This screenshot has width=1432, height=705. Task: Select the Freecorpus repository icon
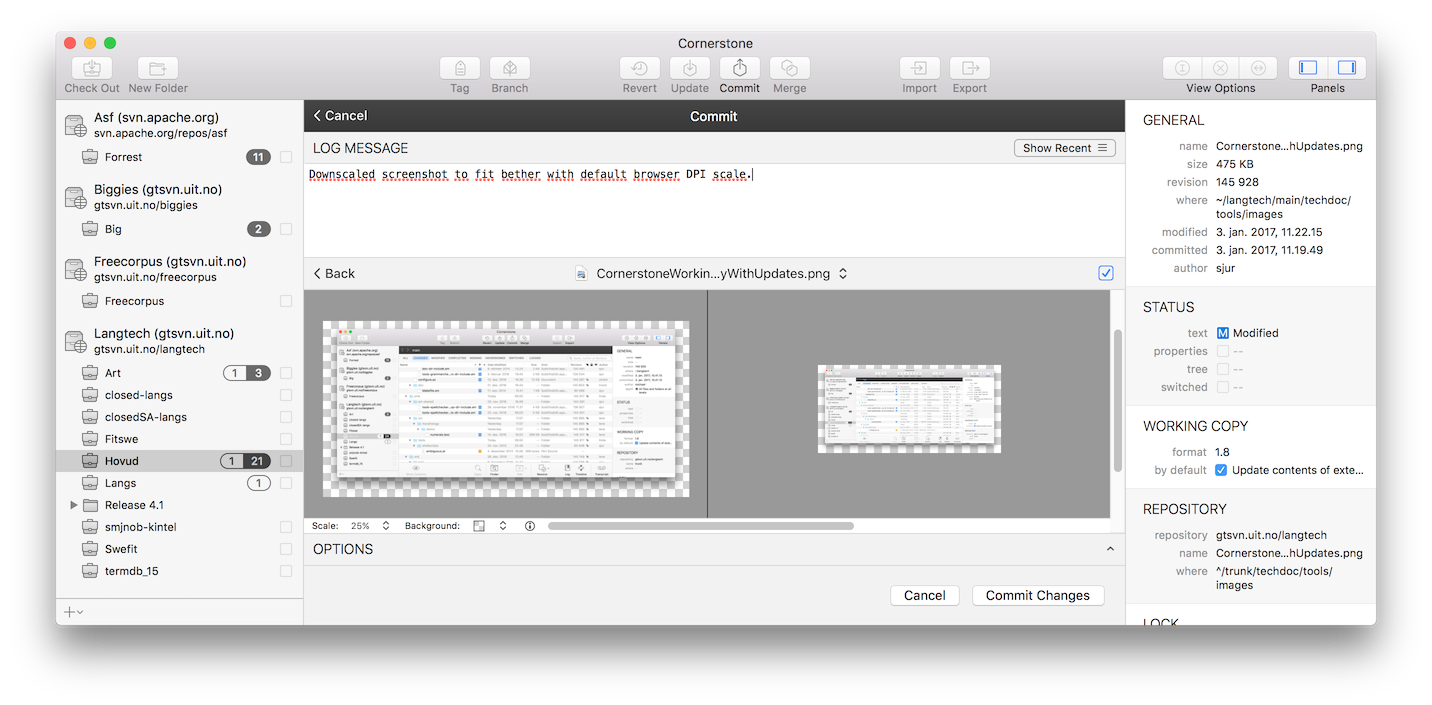tap(75, 269)
